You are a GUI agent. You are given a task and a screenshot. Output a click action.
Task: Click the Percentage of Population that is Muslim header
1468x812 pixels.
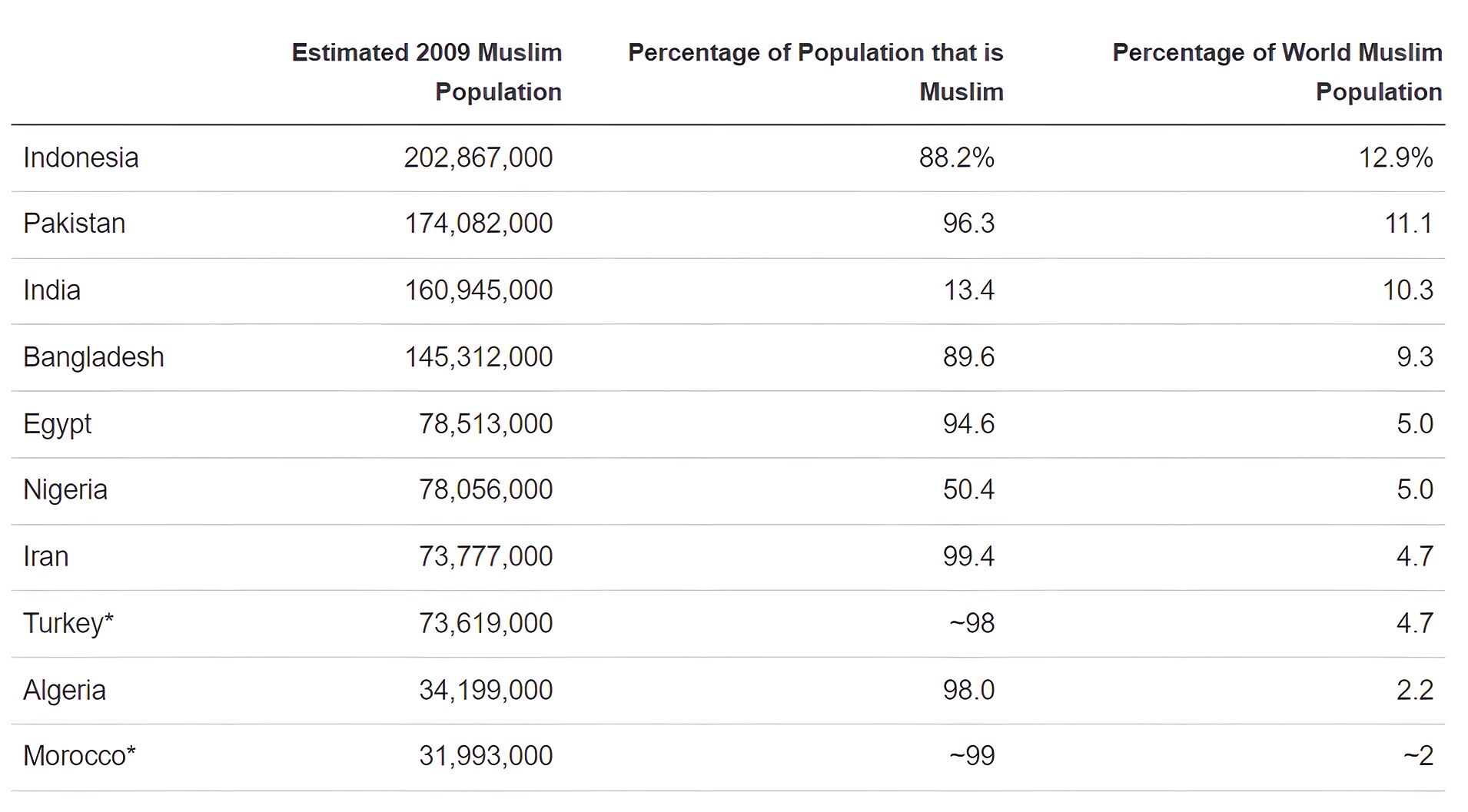(x=815, y=72)
